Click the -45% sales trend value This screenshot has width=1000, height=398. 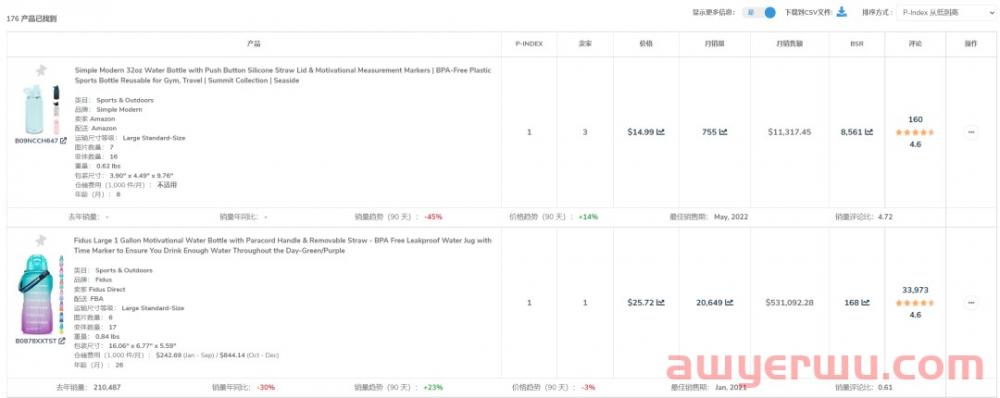click(x=433, y=217)
